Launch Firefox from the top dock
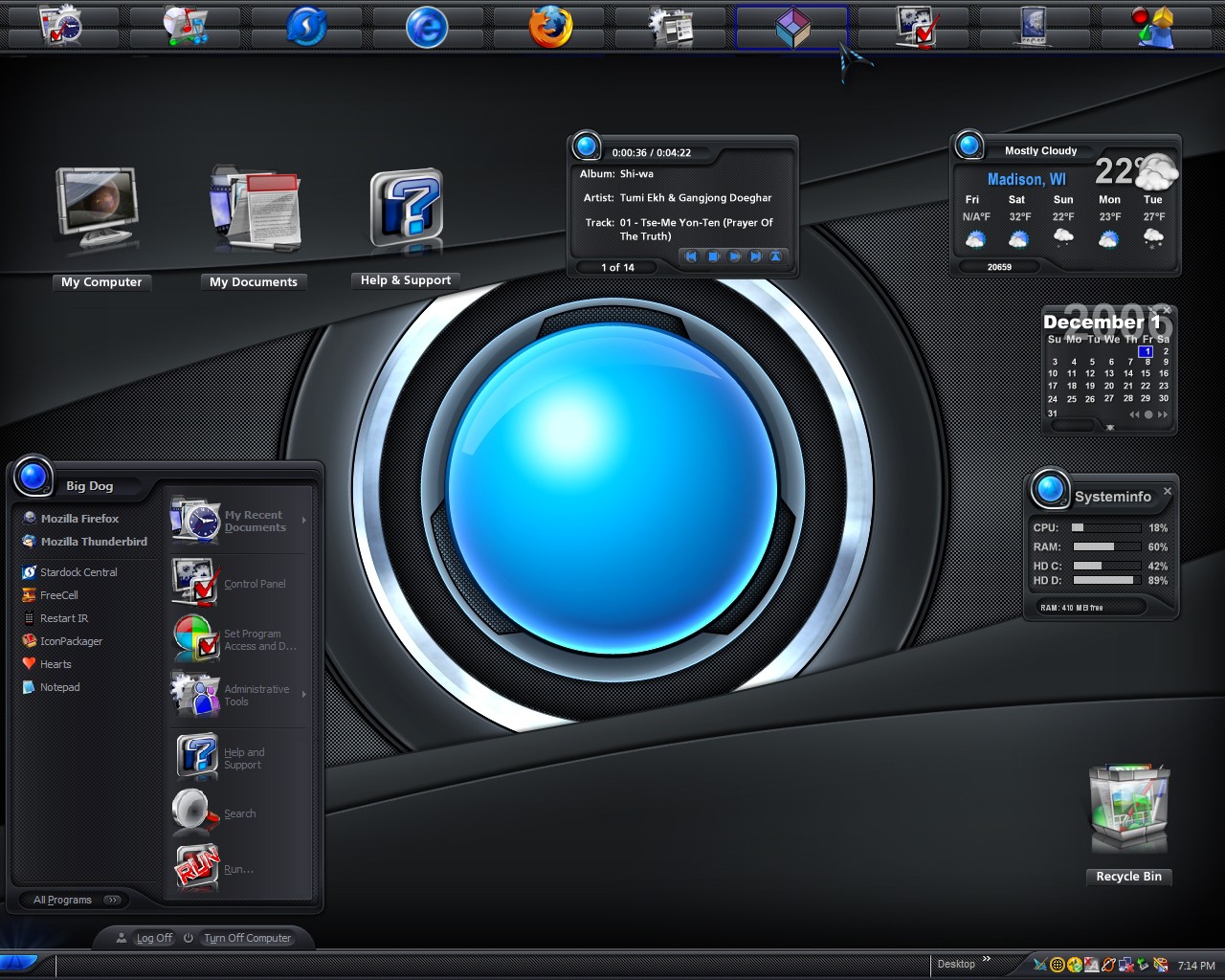This screenshot has height=980, width=1225. point(550,26)
